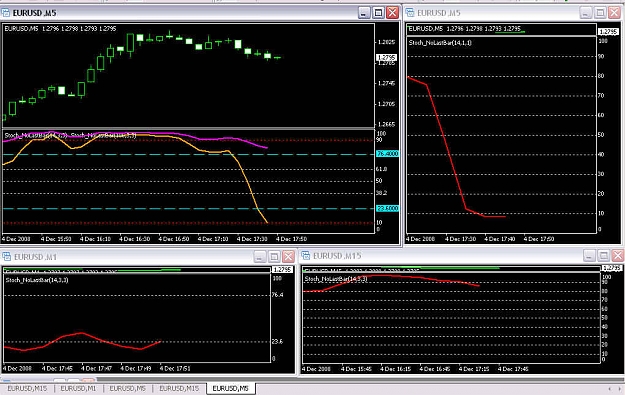Viewport: 625px width, 395px height.
Task: Click the 4 Dec 15:50 time label
Action: coord(56,239)
